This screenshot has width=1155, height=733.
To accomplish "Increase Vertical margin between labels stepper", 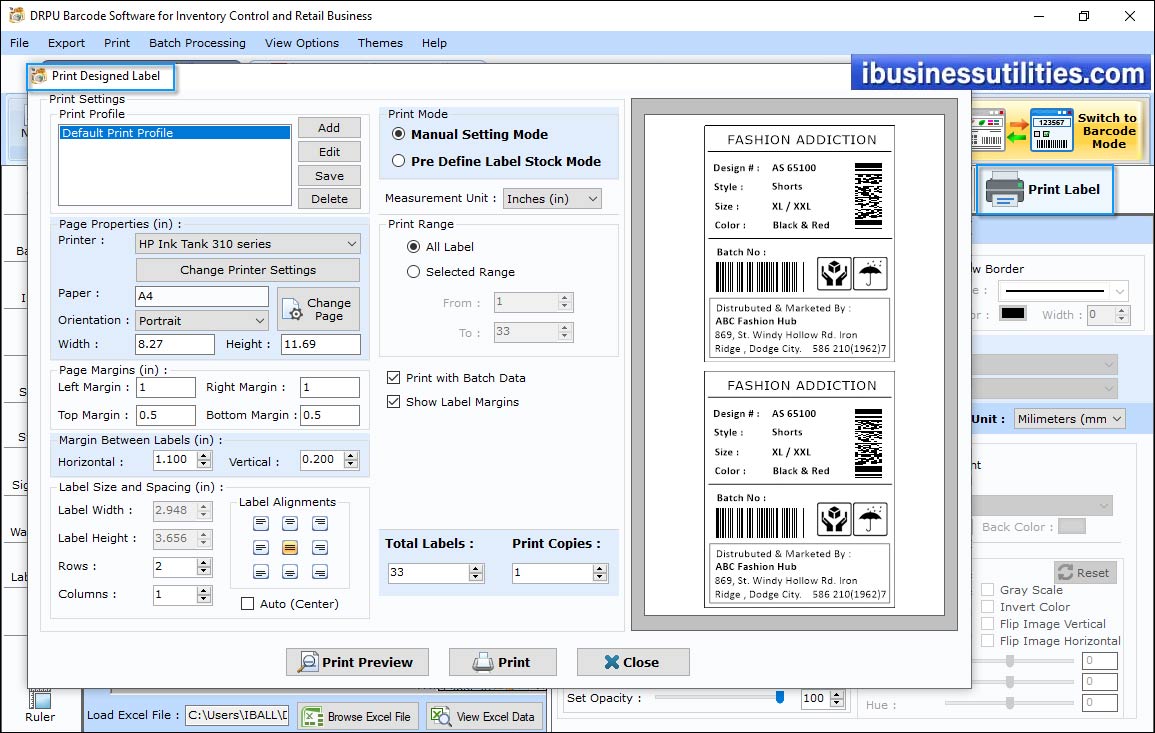I will pyautogui.click(x=351, y=455).
